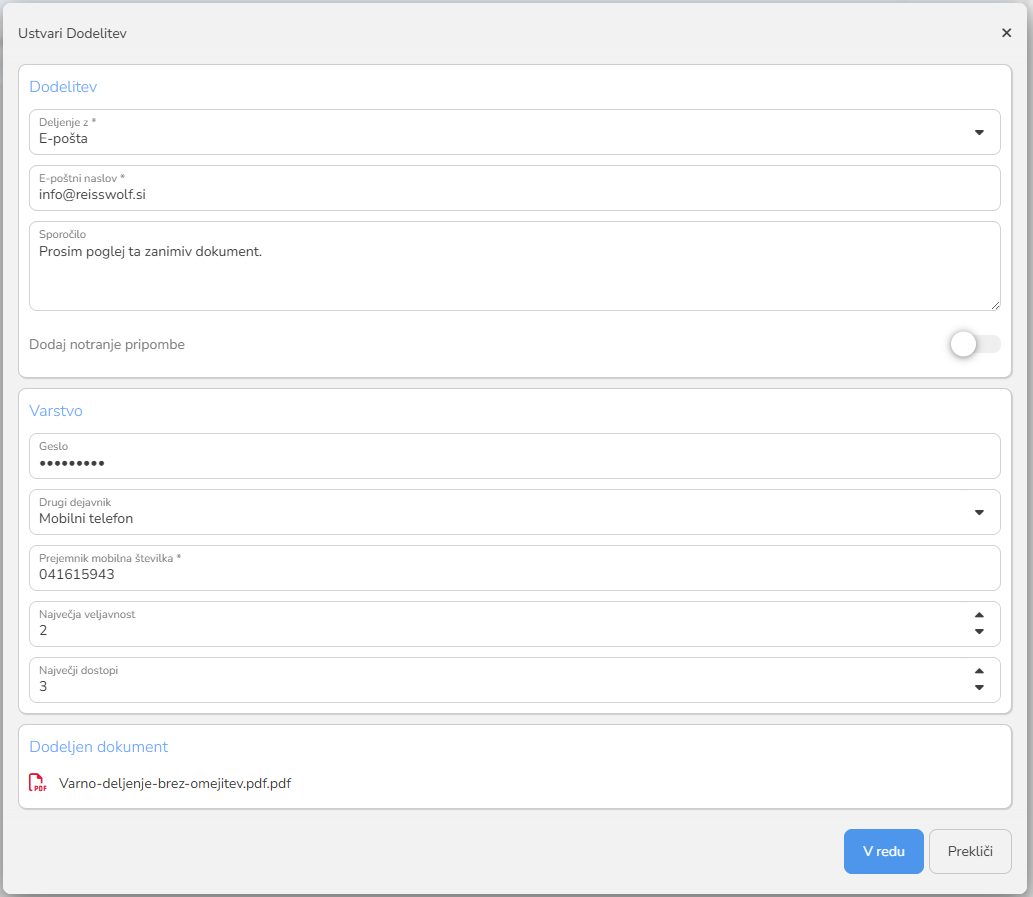The height and width of the screenshot is (897, 1033).
Task: Click the PDF file icon
Action: tap(38, 783)
